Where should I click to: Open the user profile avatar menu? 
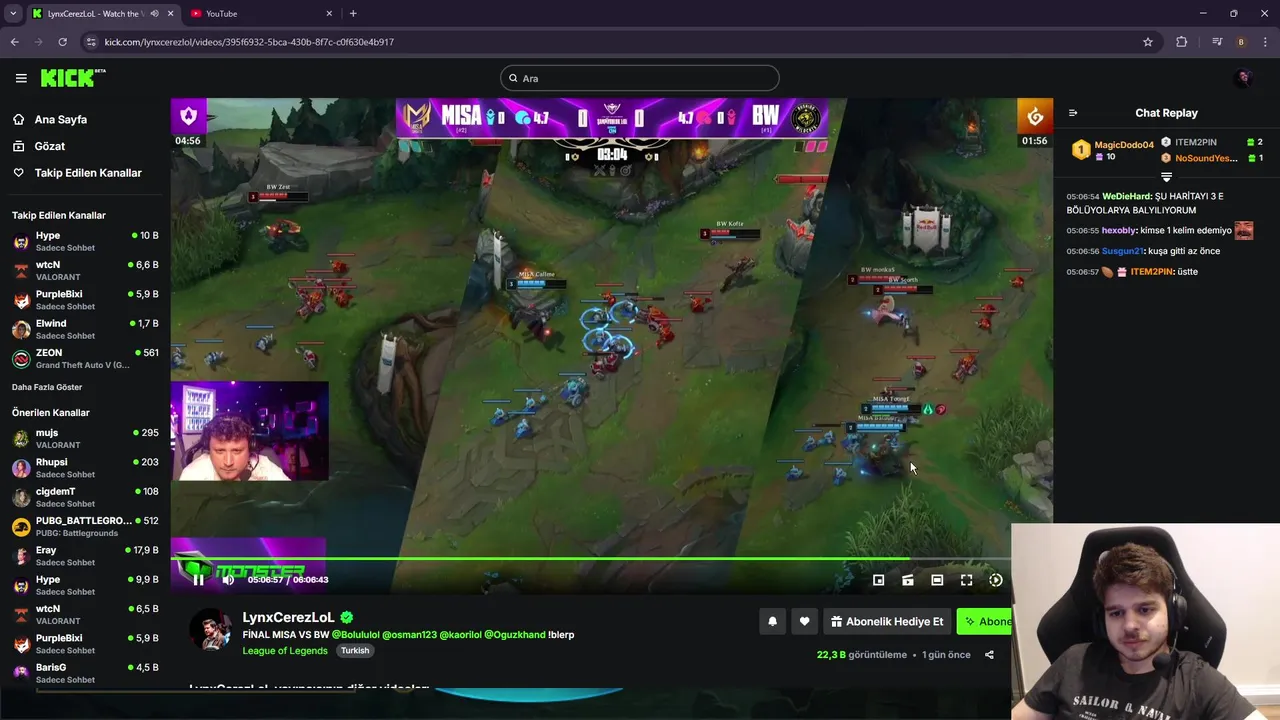coord(1244,78)
